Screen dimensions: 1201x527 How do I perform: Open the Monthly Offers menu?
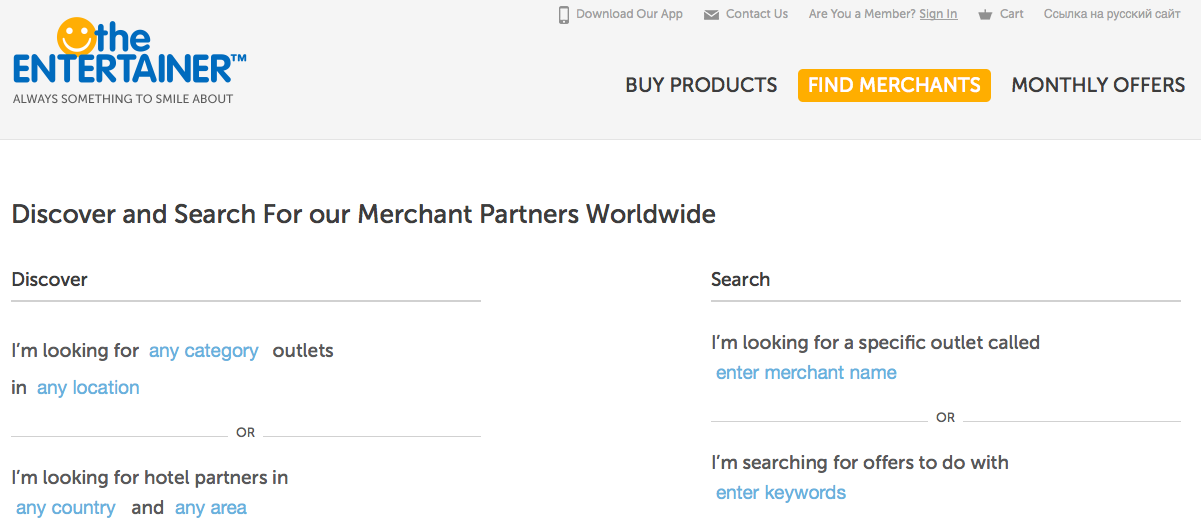[x=1098, y=85]
